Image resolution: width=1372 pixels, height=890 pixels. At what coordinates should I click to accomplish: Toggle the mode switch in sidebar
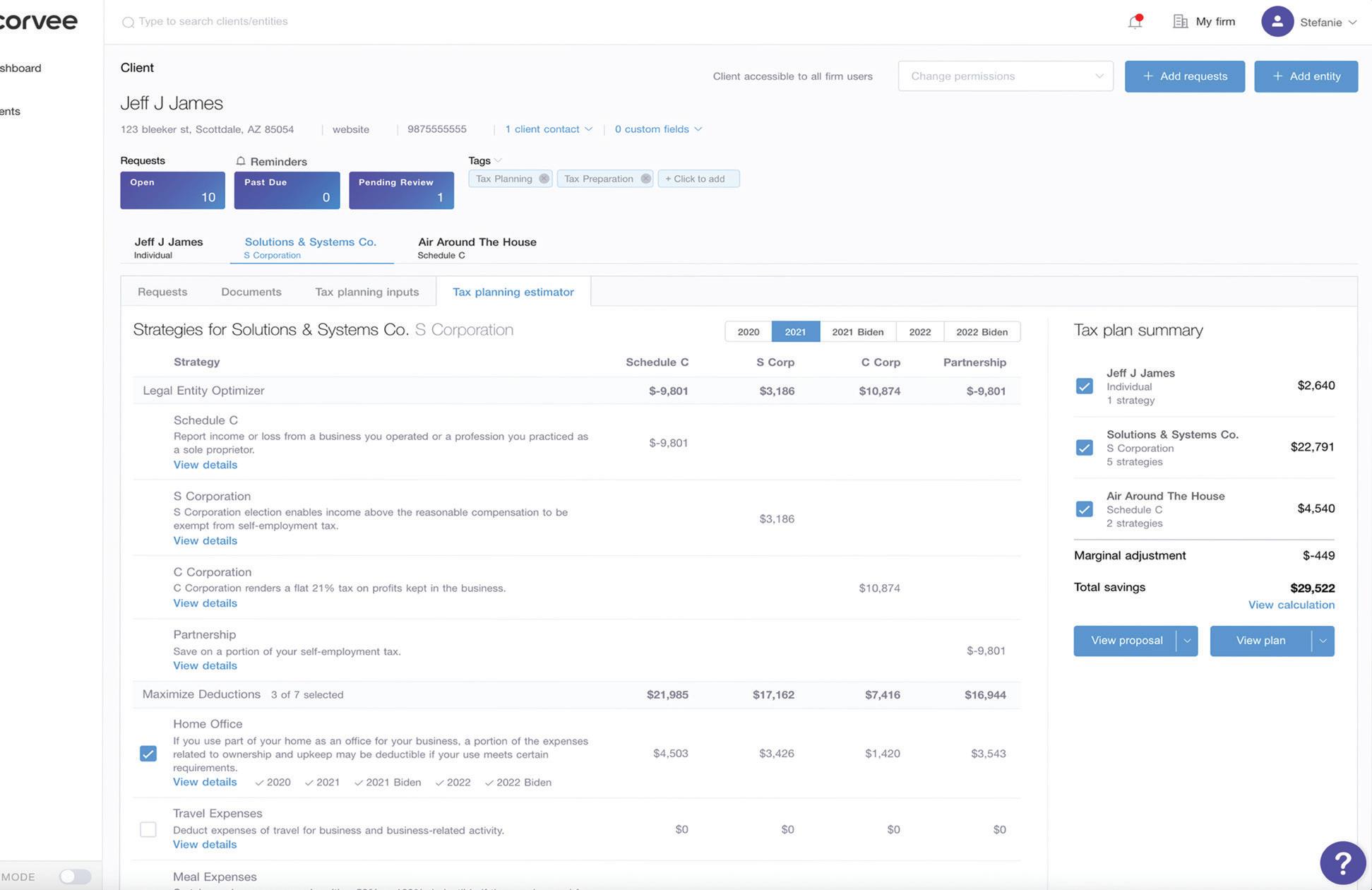pos(75,877)
